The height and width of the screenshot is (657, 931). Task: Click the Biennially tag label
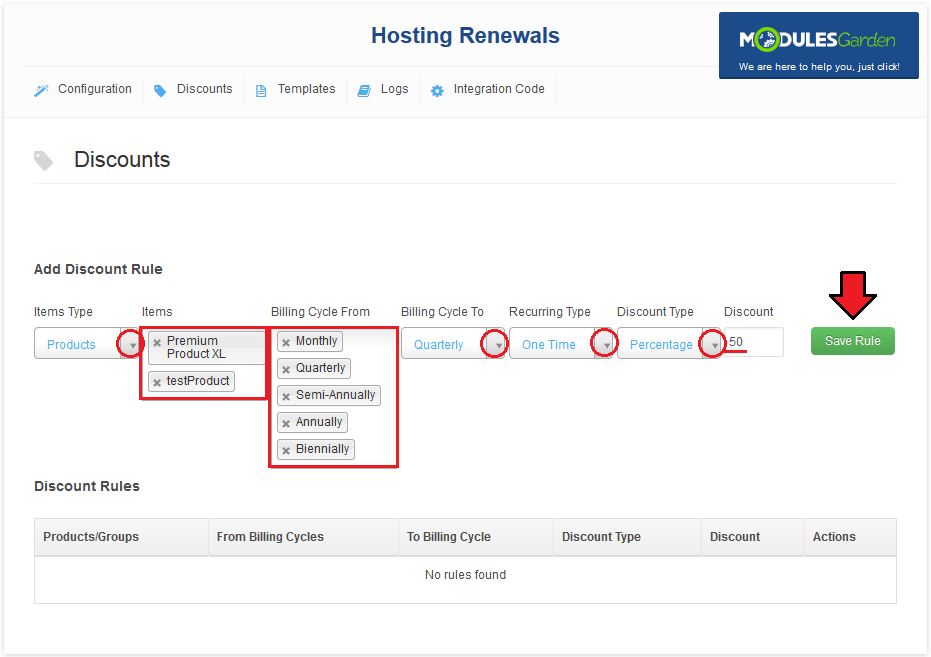pyautogui.click(x=322, y=449)
